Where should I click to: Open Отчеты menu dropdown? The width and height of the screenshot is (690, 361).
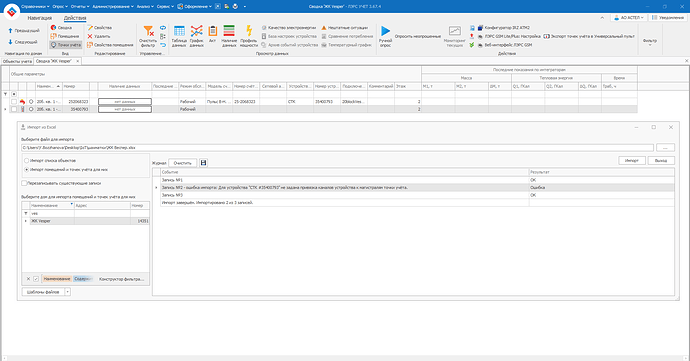pyautogui.click(x=80, y=6)
